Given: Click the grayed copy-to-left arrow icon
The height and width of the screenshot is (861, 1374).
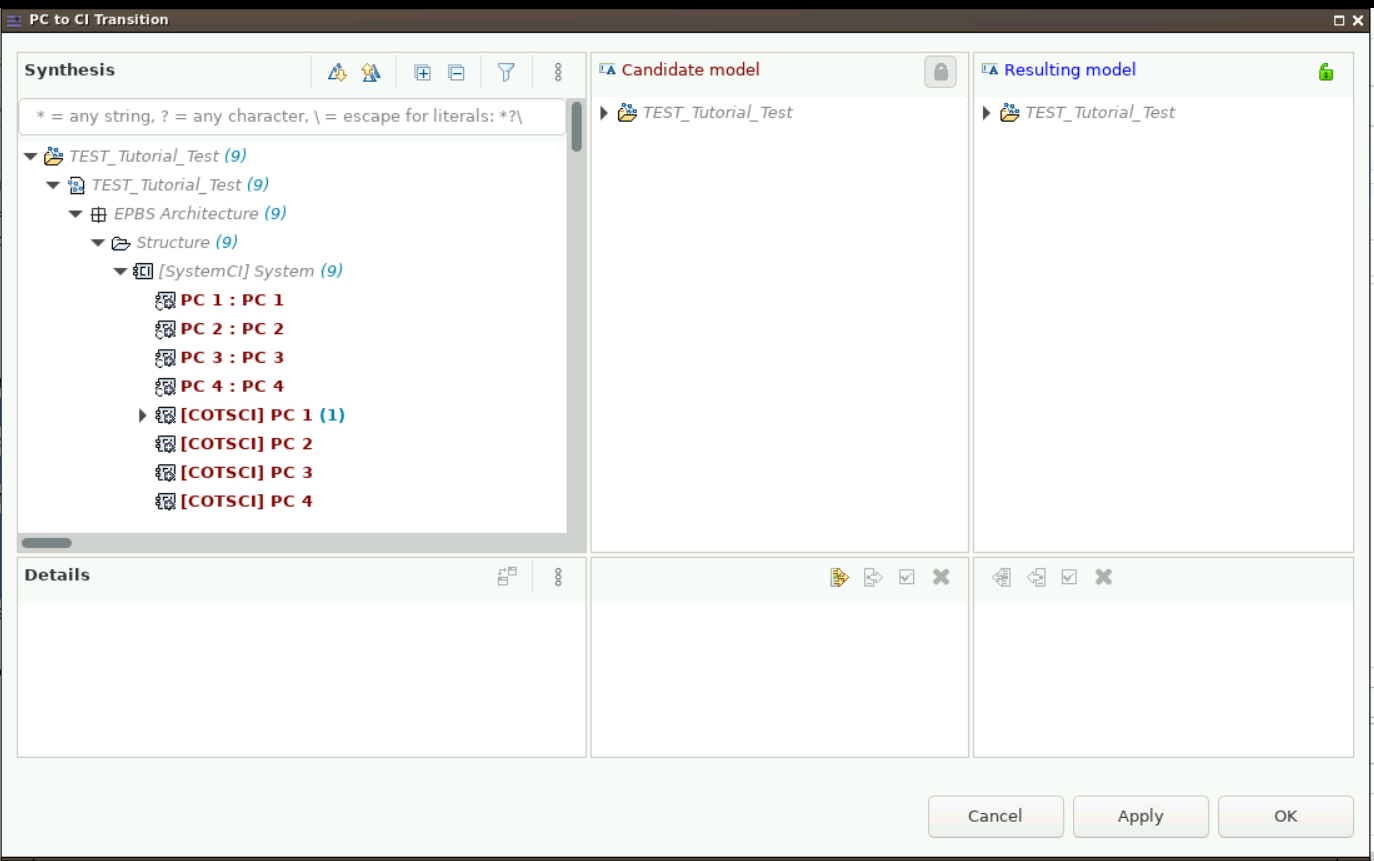Looking at the screenshot, I should click(x=1036, y=577).
